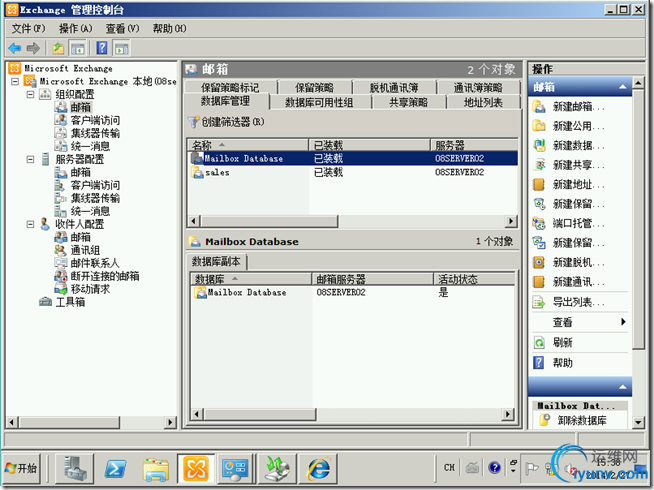Click 新建通讯... action
The width and height of the screenshot is (654, 490).
pos(569,282)
